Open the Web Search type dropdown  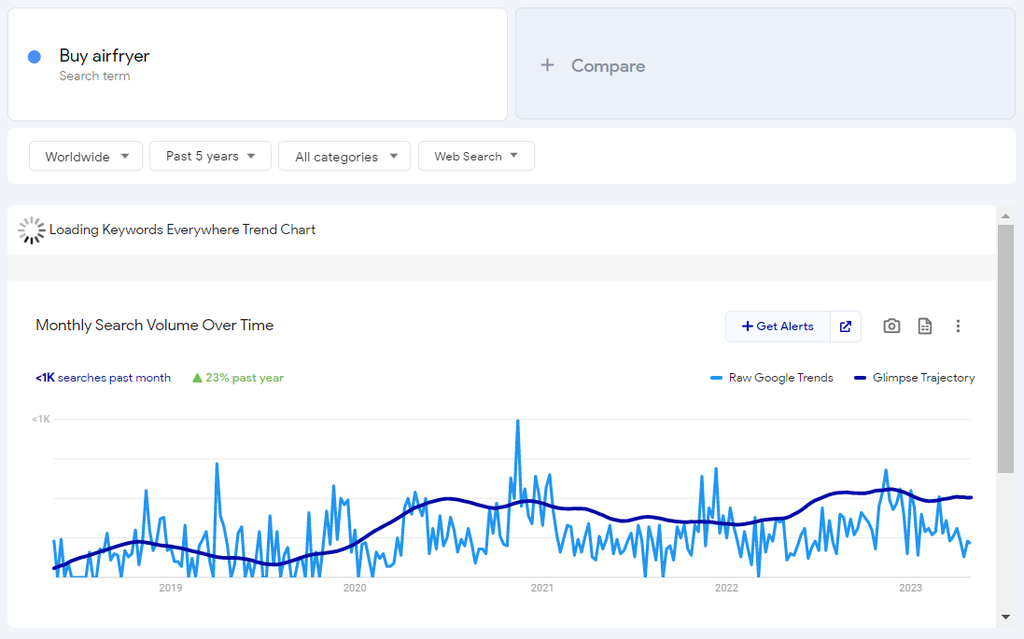click(x=476, y=156)
